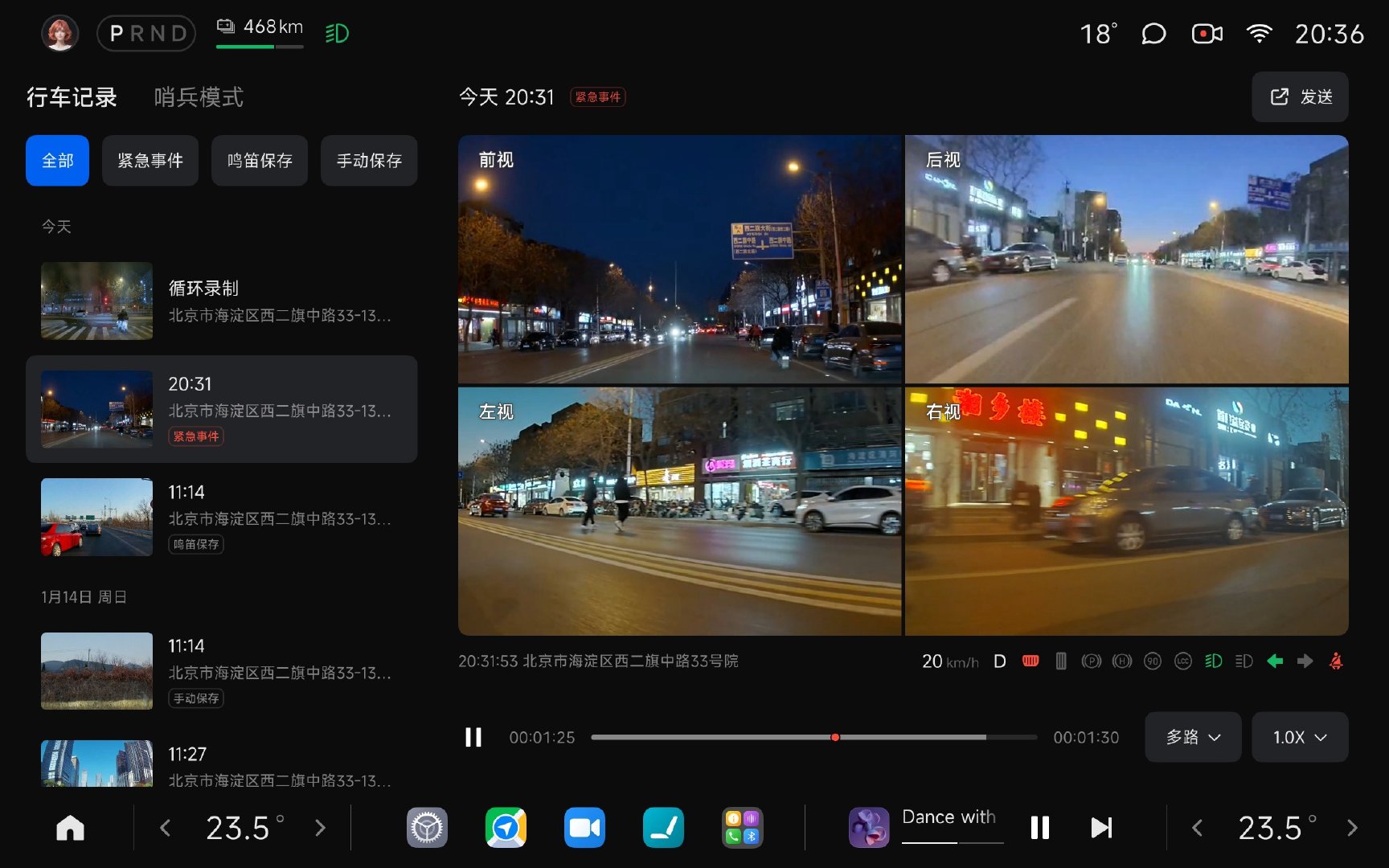Viewport: 1389px width, 868px height.
Task: Launch the navigation map app
Action: [x=506, y=828]
